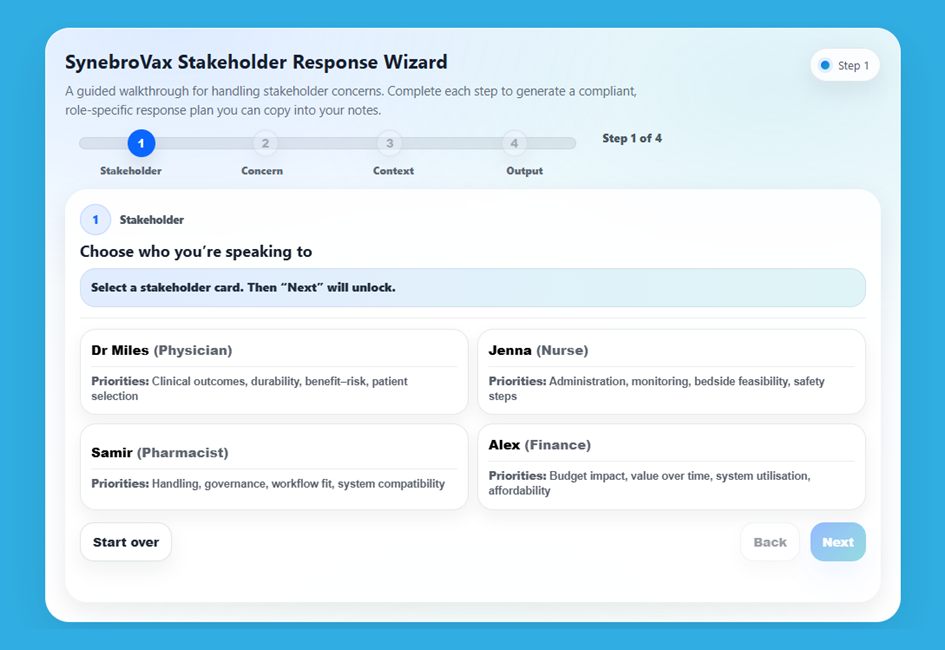Select the Jenna (Nurse) stakeholder card
This screenshot has width=945, height=650.
click(x=671, y=372)
